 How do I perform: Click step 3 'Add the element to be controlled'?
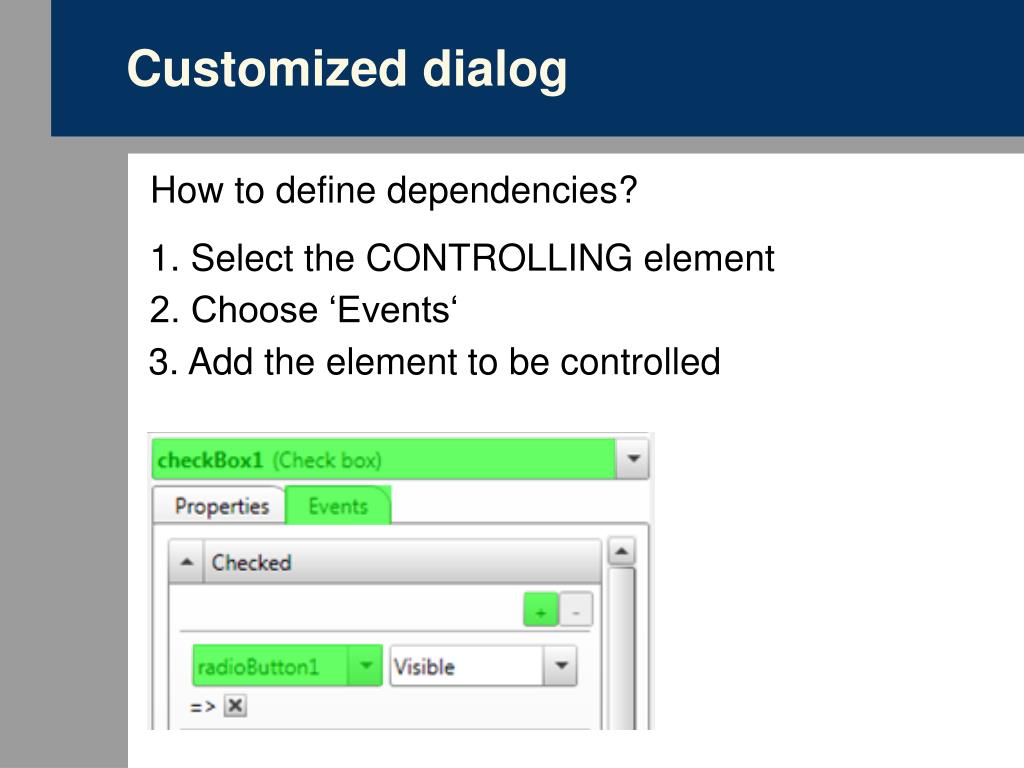434,361
